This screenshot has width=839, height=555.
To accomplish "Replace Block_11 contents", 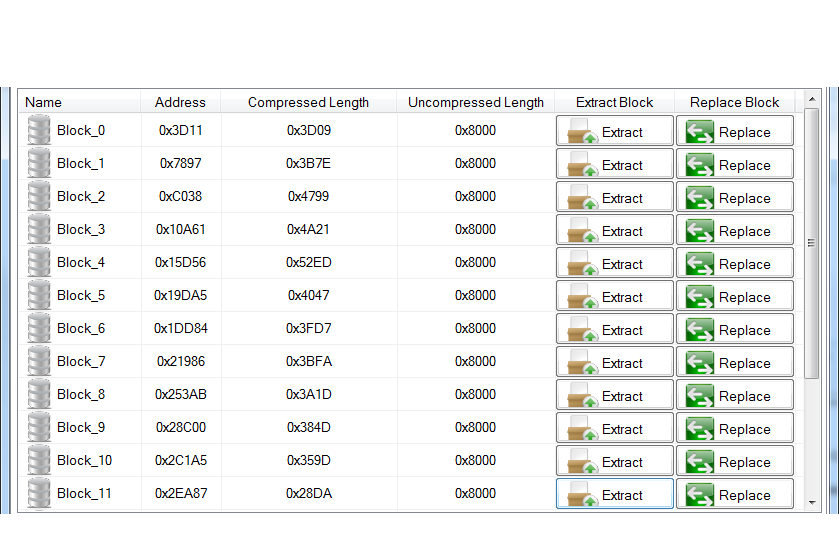I will pos(735,493).
